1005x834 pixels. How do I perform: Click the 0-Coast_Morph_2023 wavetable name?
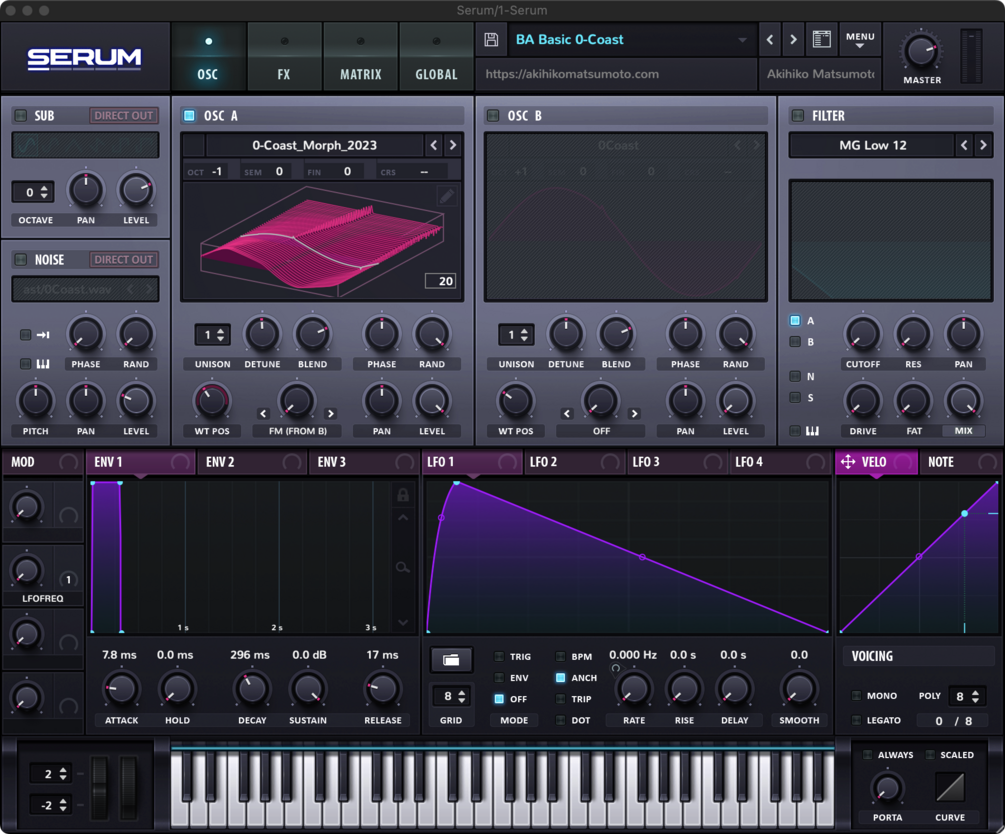click(314, 146)
